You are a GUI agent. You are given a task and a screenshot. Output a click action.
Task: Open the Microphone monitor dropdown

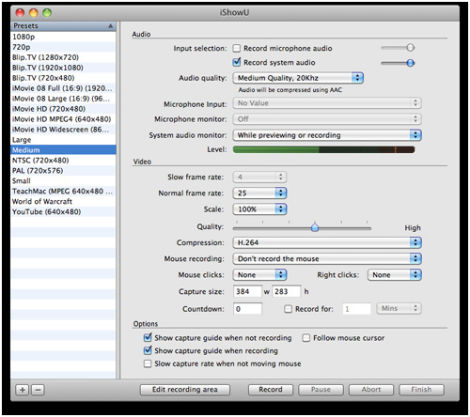327,119
